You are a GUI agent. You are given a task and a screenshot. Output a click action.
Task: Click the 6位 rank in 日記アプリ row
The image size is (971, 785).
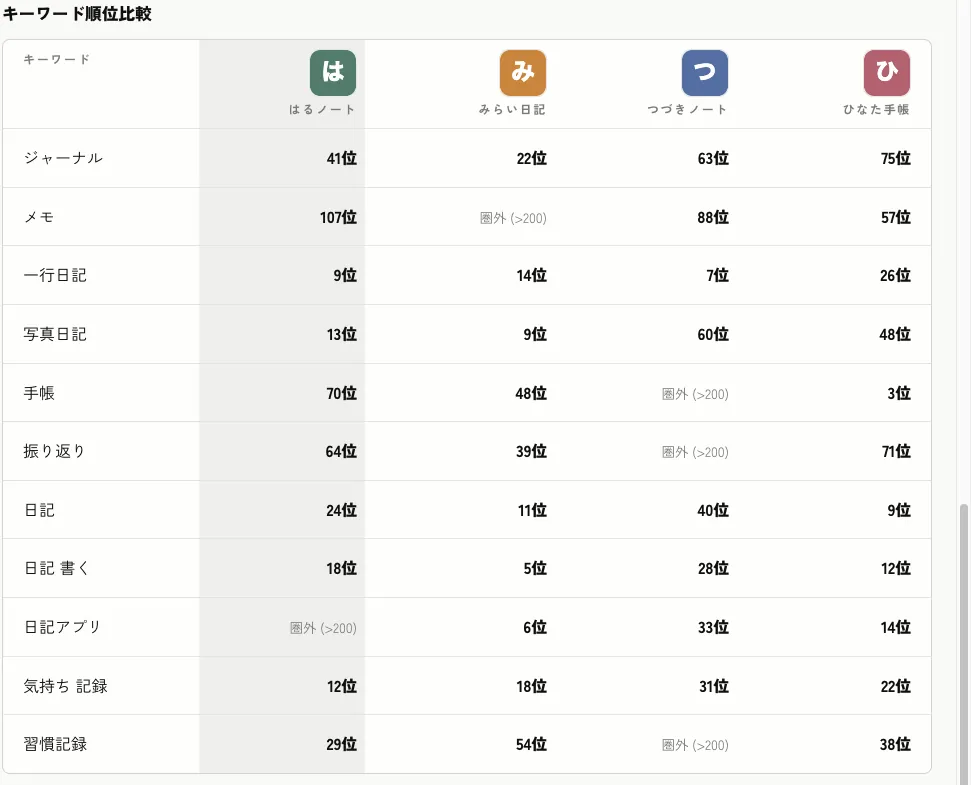[535, 627]
